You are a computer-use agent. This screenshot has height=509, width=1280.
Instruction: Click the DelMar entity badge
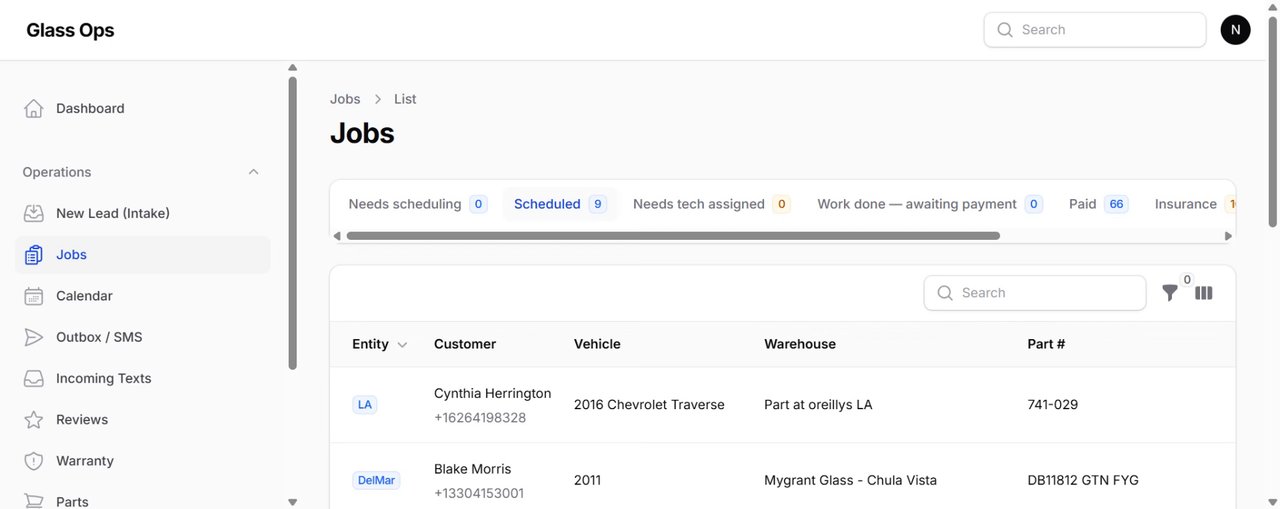pyautogui.click(x=376, y=480)
